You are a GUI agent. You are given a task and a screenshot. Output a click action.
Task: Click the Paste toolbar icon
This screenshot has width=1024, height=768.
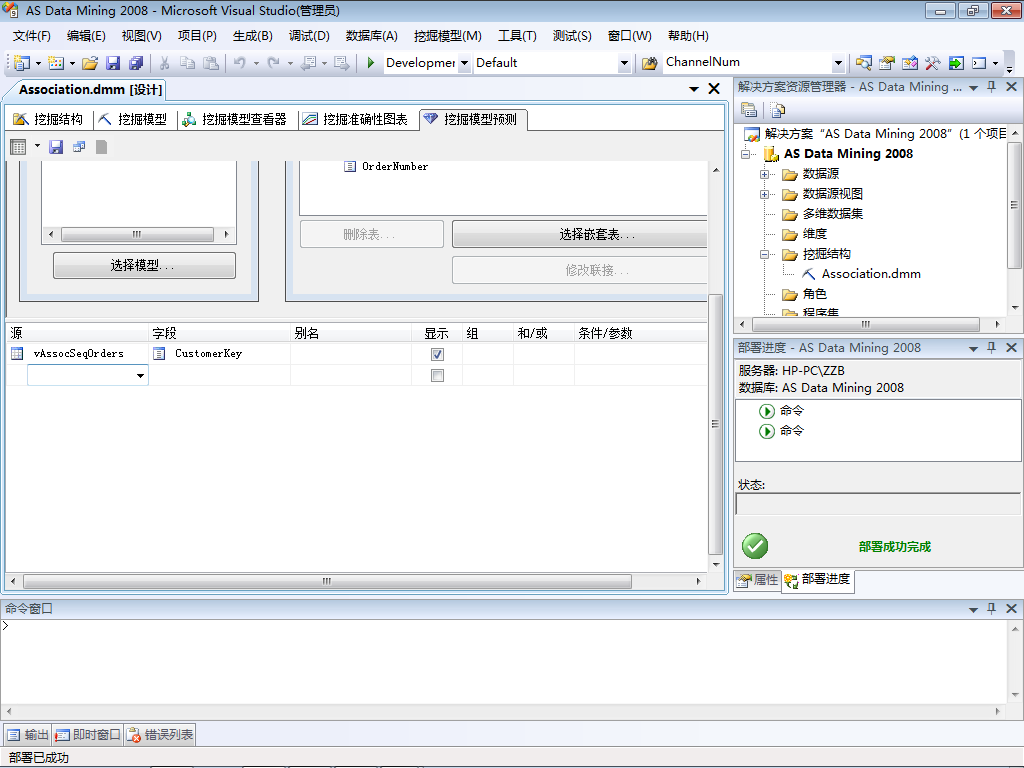[210, 63]
